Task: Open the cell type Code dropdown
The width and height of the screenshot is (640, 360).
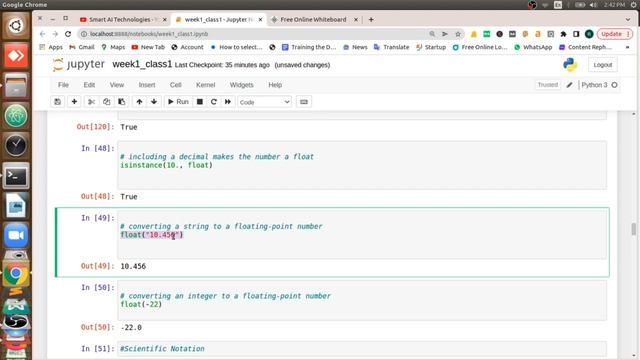Action: (x=264, y=102)
